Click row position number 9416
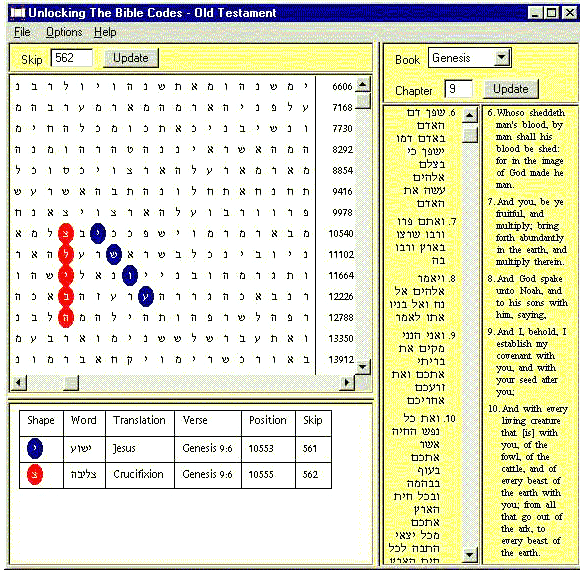 (342, 192)
